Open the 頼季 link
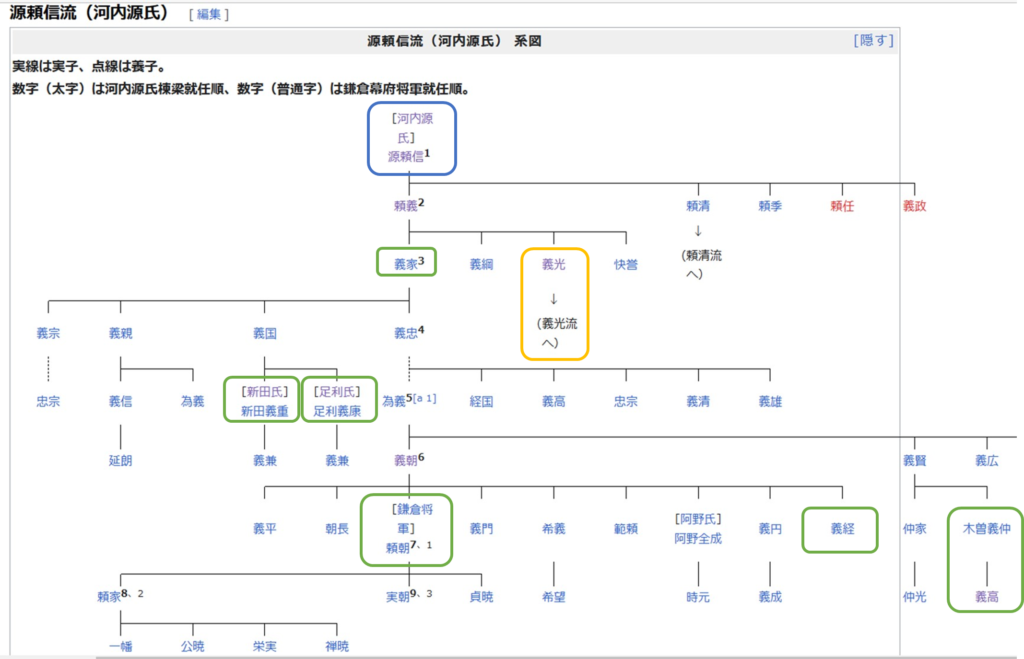The width and height of the screenshot is (1024, 659). tap(770, 206)
